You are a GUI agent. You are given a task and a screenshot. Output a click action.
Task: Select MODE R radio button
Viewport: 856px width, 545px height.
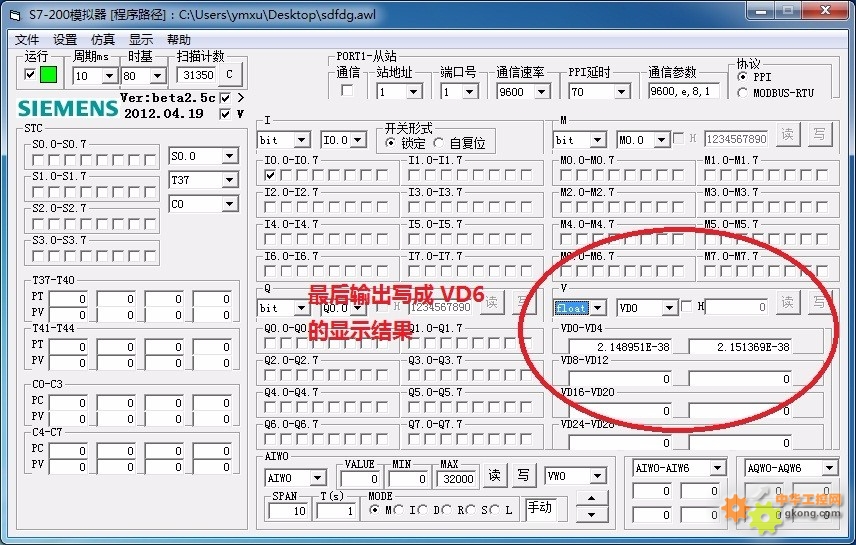pyautogui.click(x=446, y=510)
